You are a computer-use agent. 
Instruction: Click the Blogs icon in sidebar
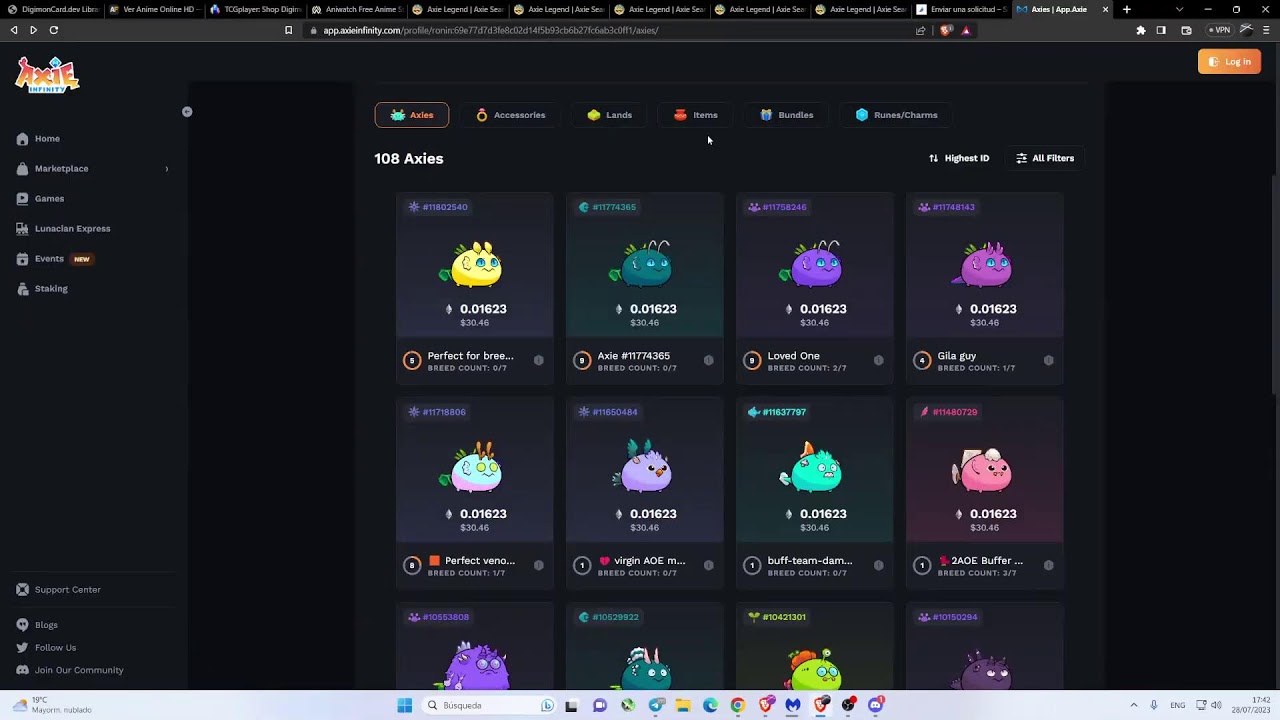22,625
